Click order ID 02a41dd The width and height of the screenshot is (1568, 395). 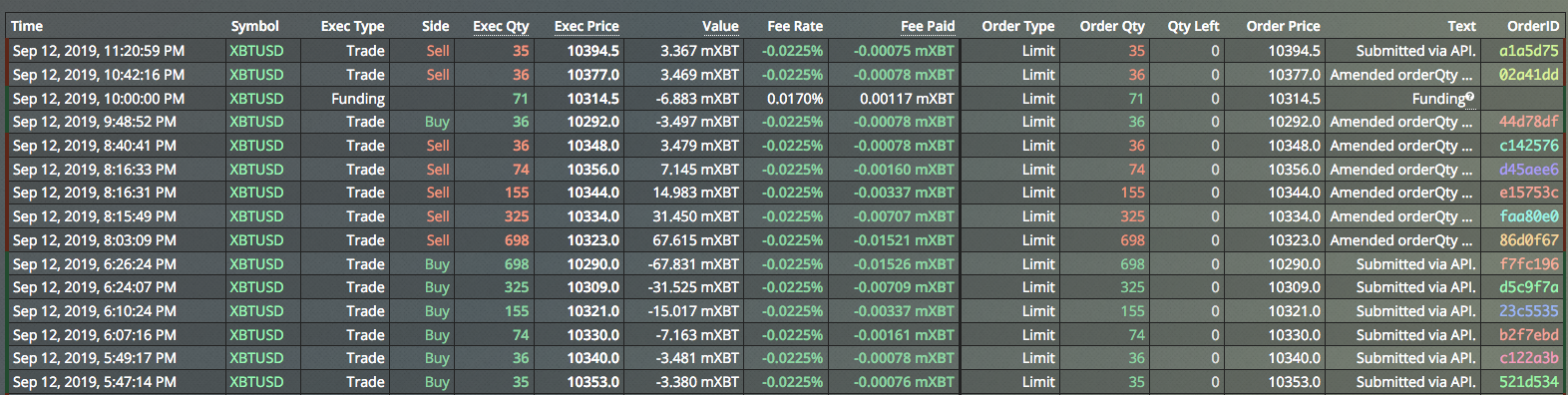click(1529, 75)
